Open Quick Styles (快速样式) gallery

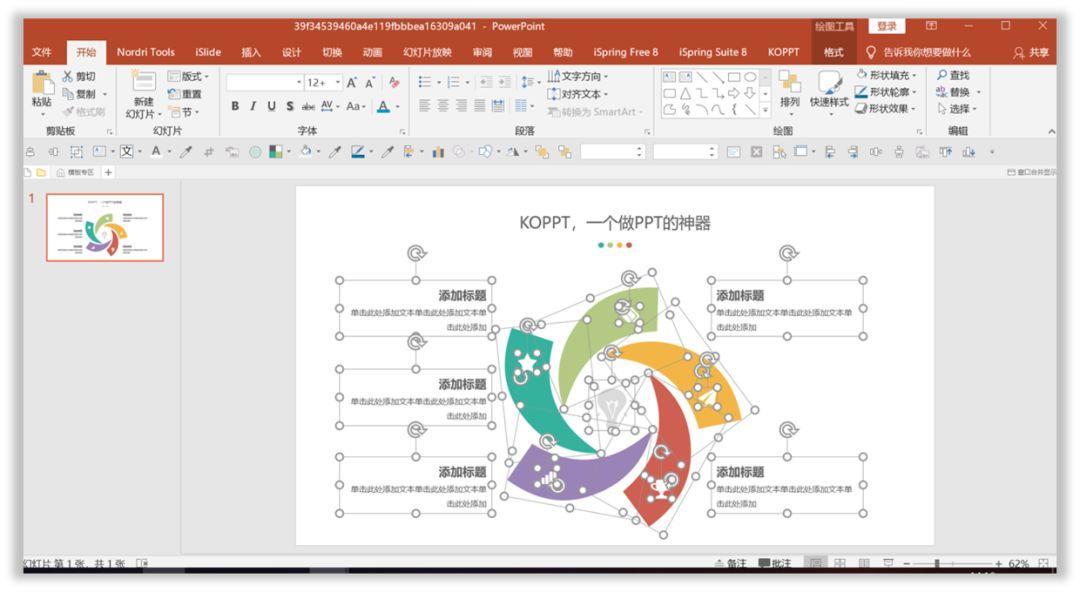coord(829,92)
